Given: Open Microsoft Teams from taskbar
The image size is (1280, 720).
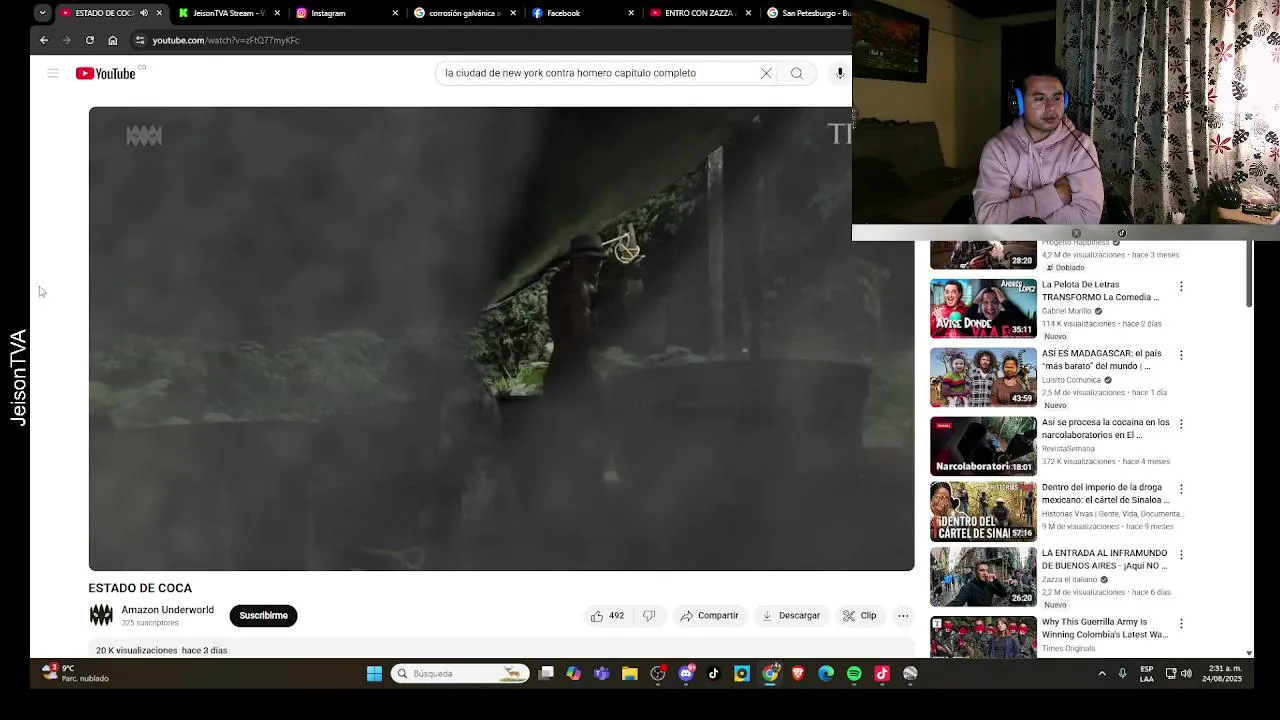Looking at the screenshot, I should 602,674.
